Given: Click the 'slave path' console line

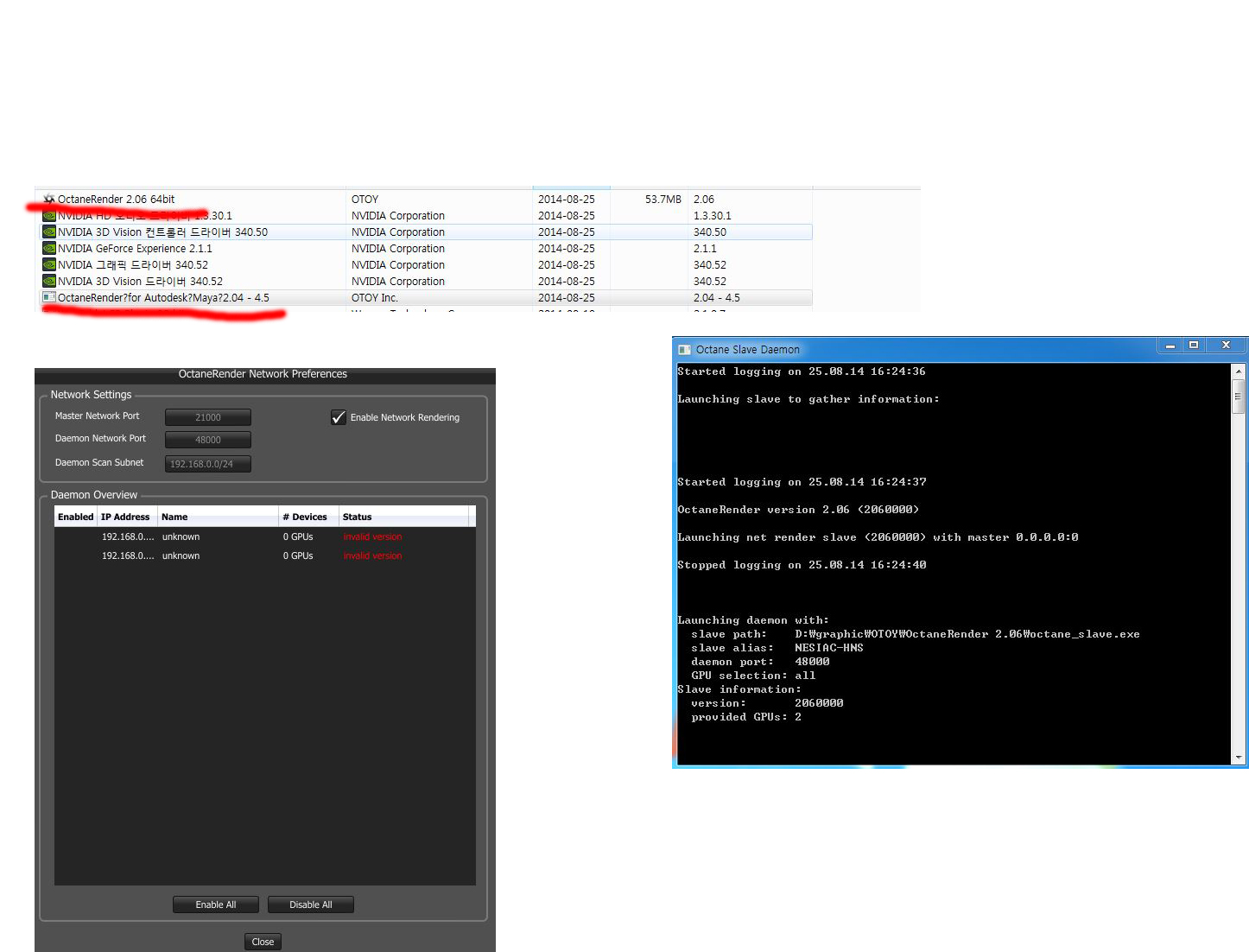Looking at the screenshot, I should click(x=916, y=634).
